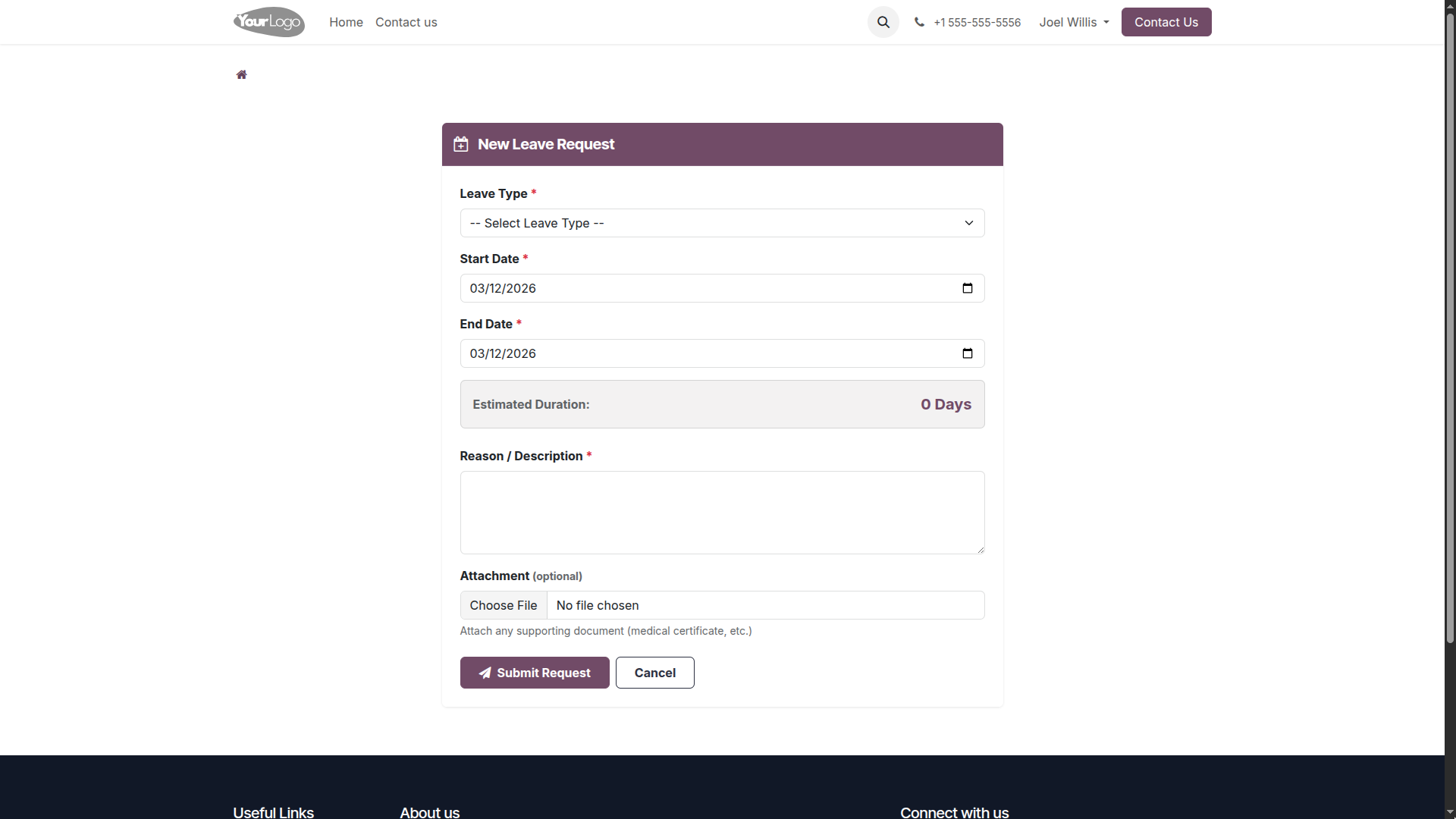Click Choose File for attachment
The width and height of the screenshot is (1456, 819).
504,605
